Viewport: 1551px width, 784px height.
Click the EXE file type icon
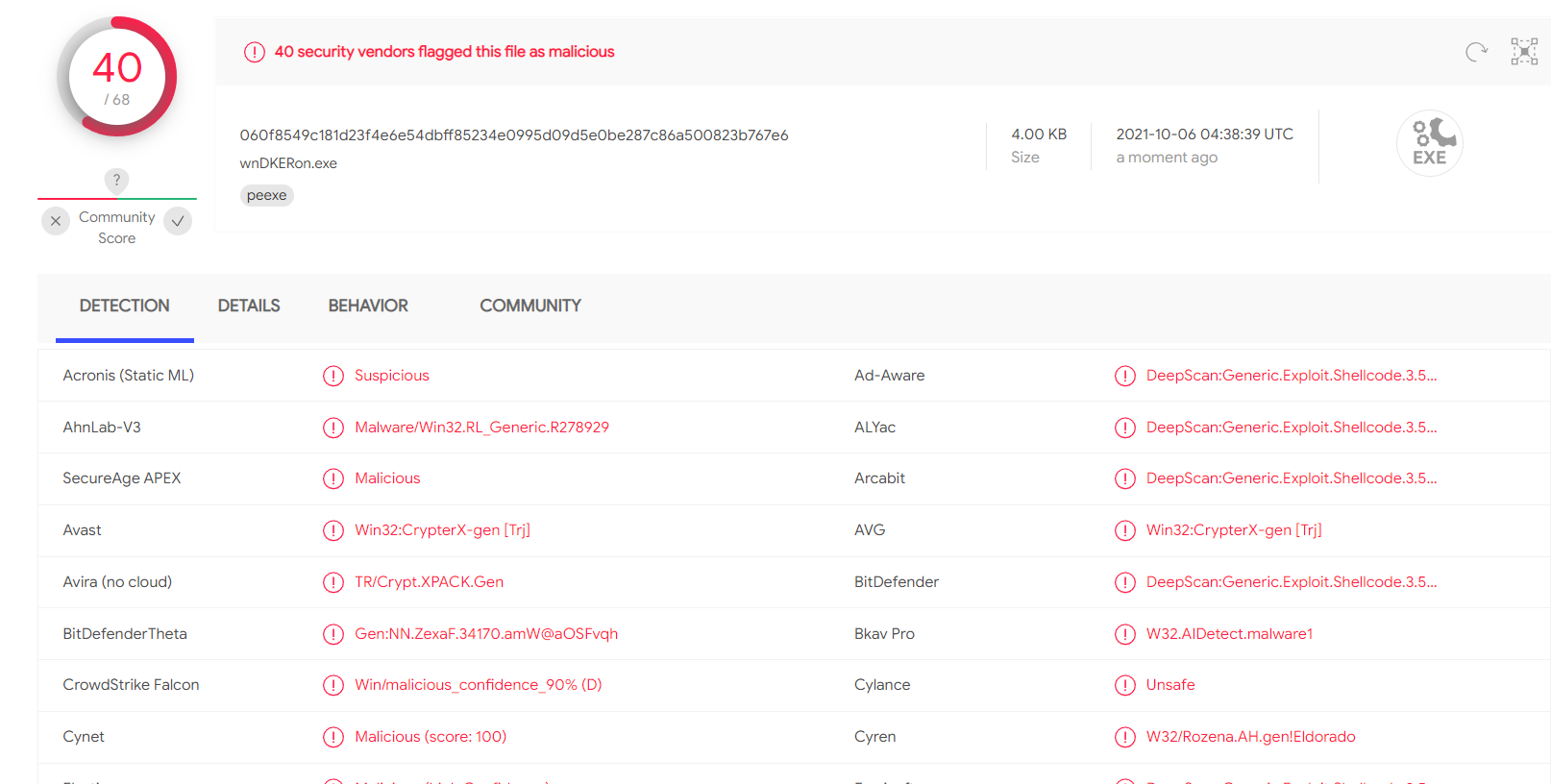coord(1430,143)
